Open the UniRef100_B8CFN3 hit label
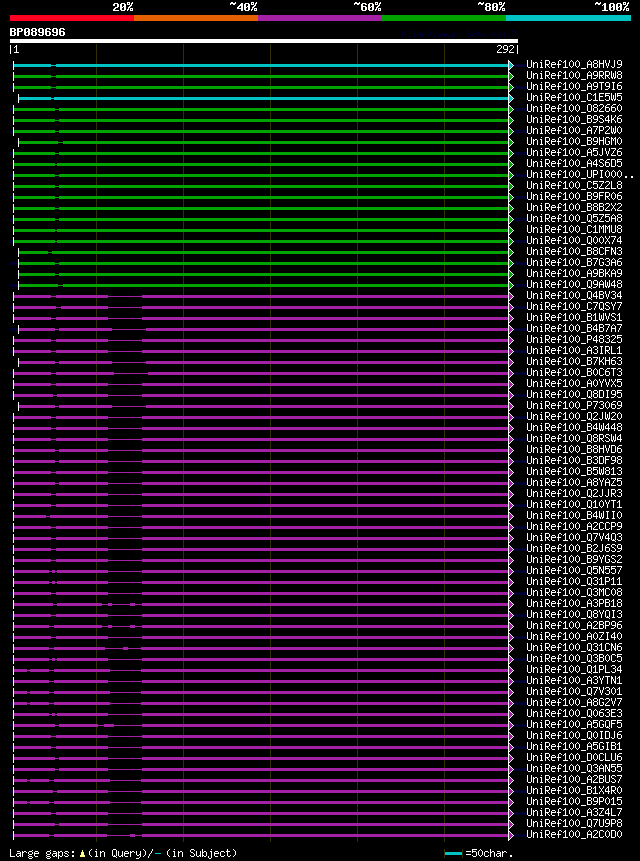Image resolution: width=640 pixels, height=861 pixels. [574, 251]
